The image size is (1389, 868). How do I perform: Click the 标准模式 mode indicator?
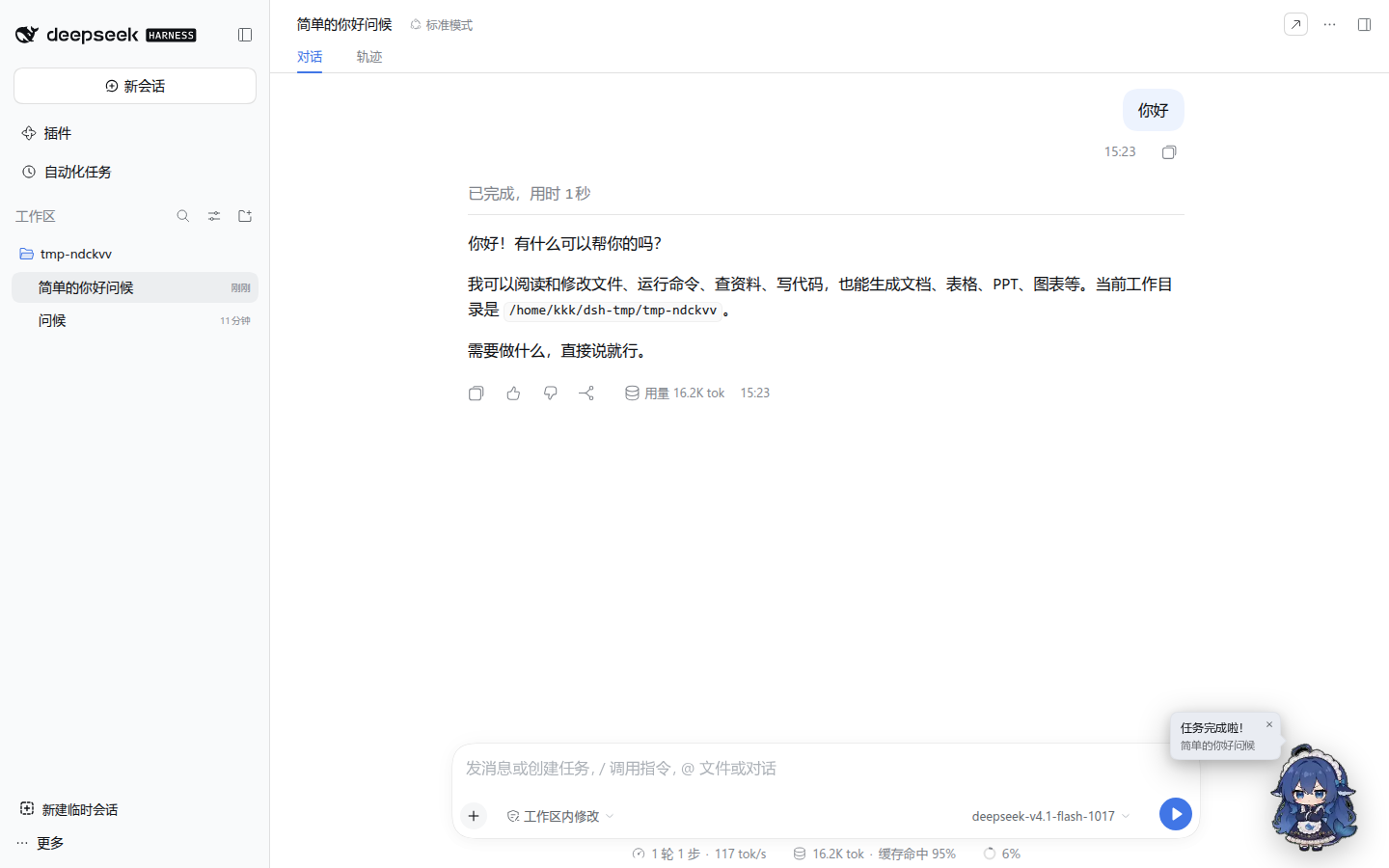(x=442, y=25)
